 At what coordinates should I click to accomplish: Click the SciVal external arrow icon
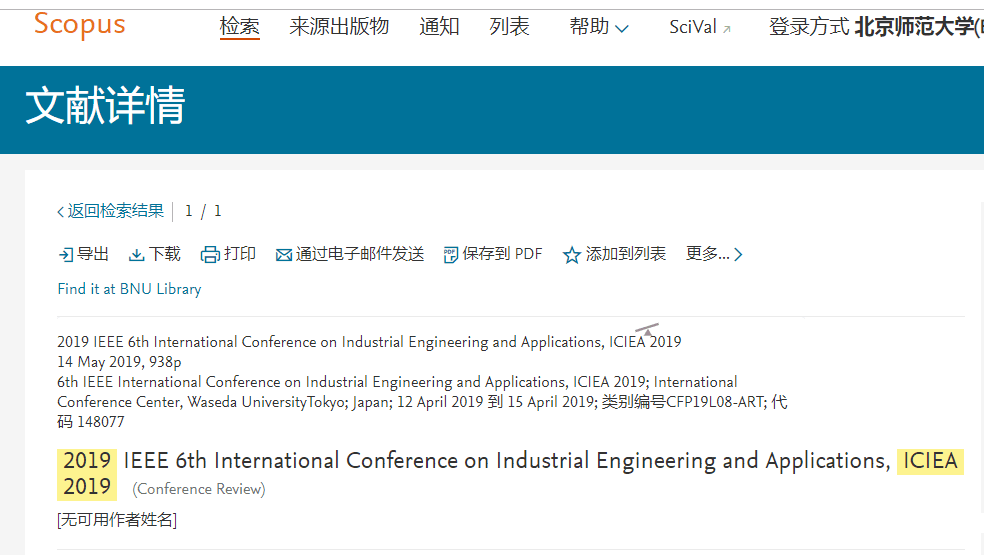(727, 29)
